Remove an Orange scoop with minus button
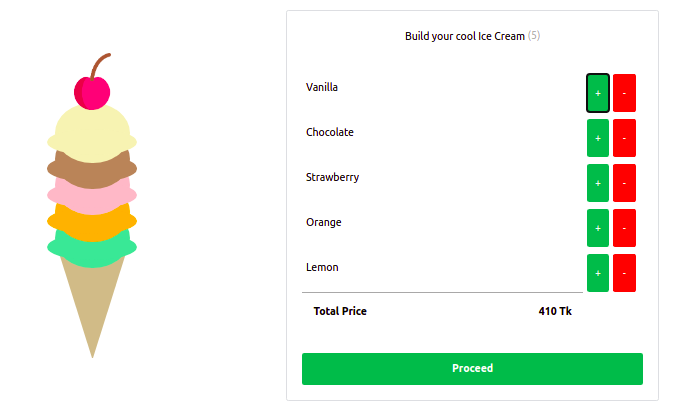Screen dimensions: 700x402 coord(624,228)
